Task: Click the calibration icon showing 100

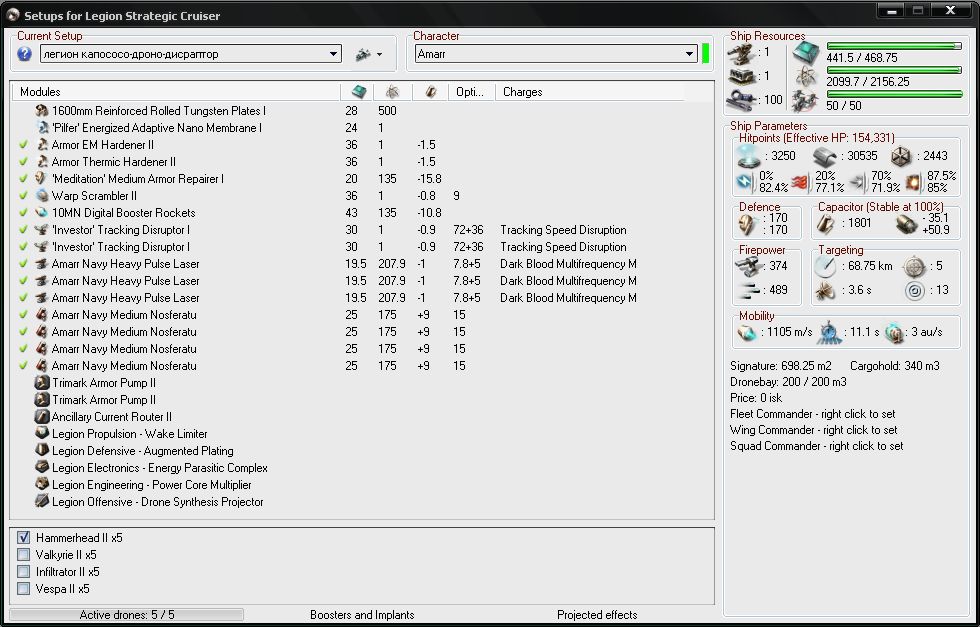Action: point(742,100)
